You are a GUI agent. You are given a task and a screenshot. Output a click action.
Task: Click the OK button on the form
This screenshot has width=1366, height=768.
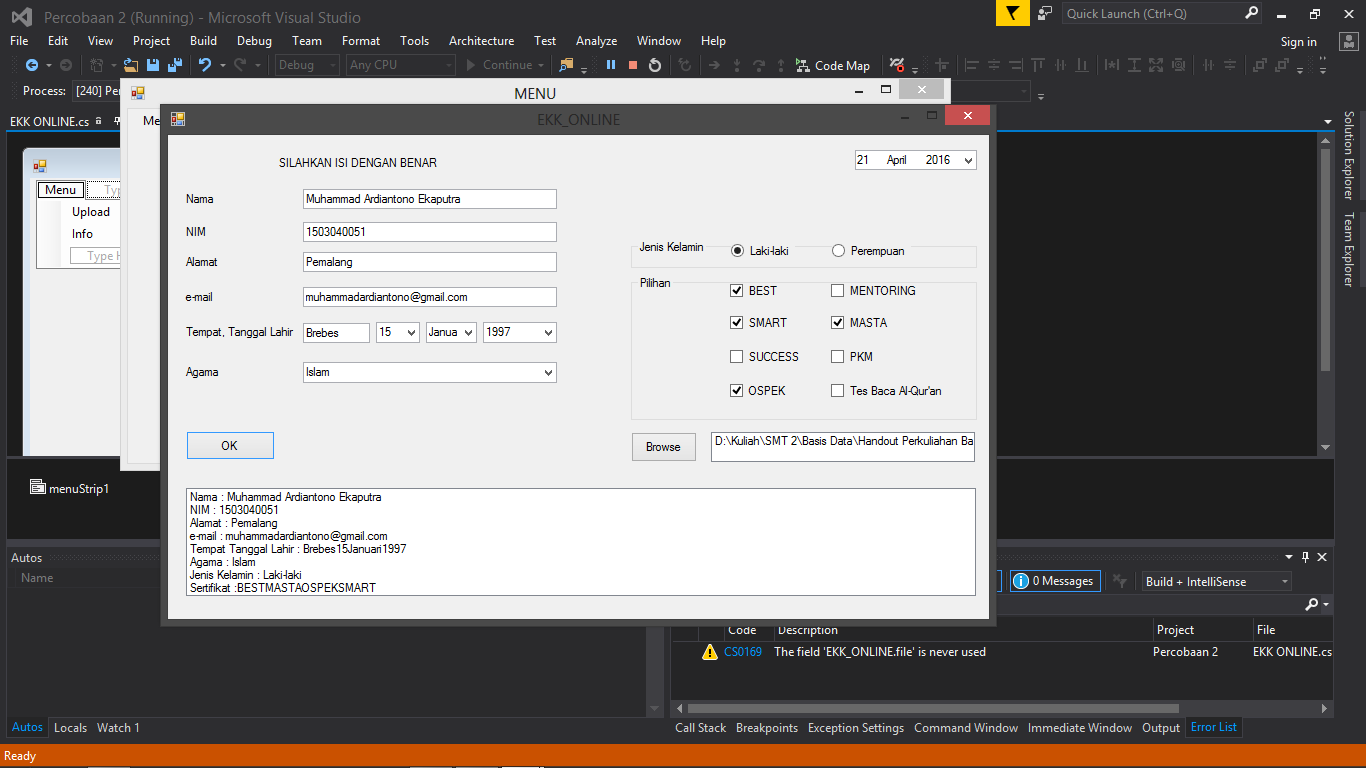[230, 445]
